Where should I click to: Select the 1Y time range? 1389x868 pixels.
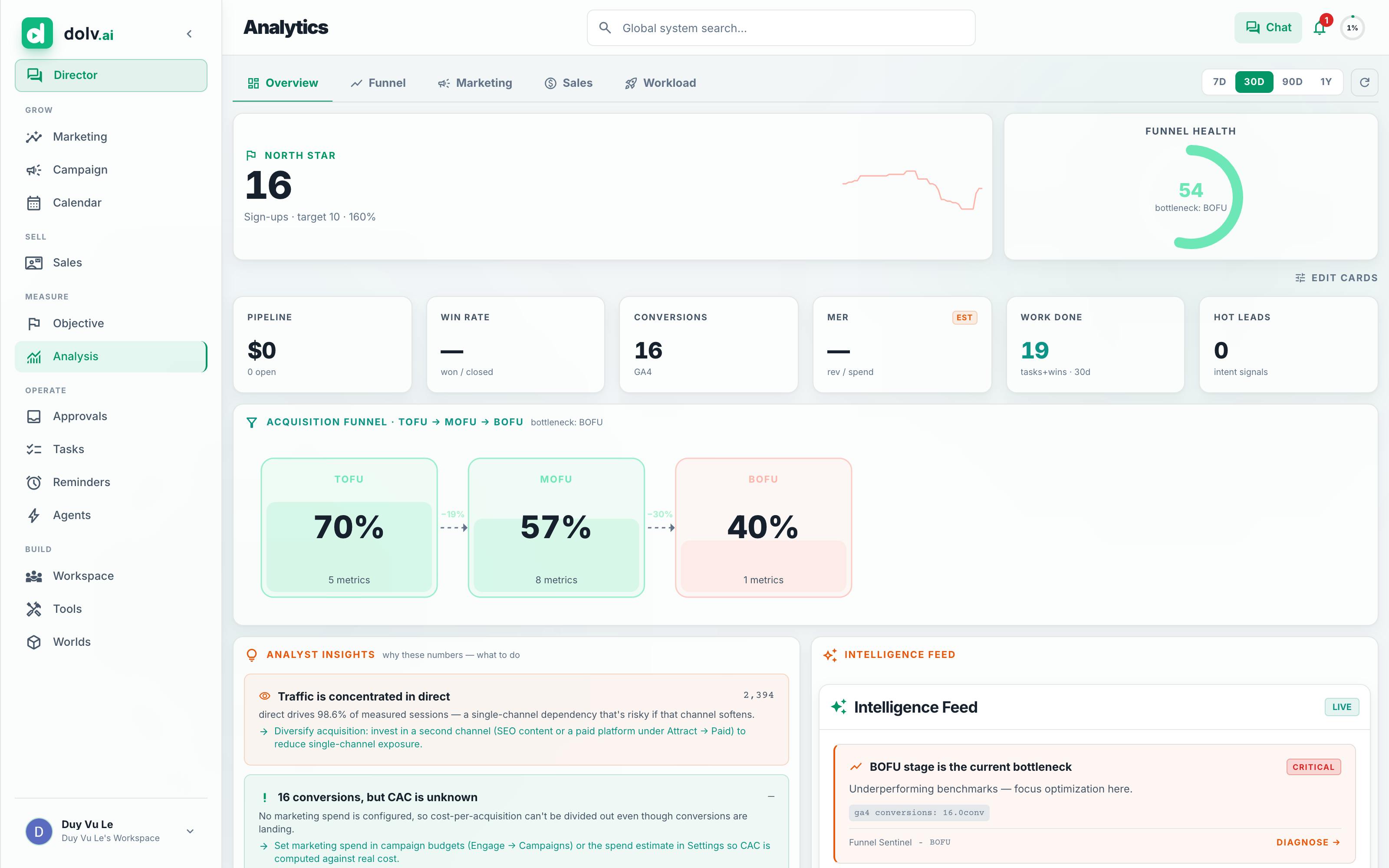coord(1326,82)
